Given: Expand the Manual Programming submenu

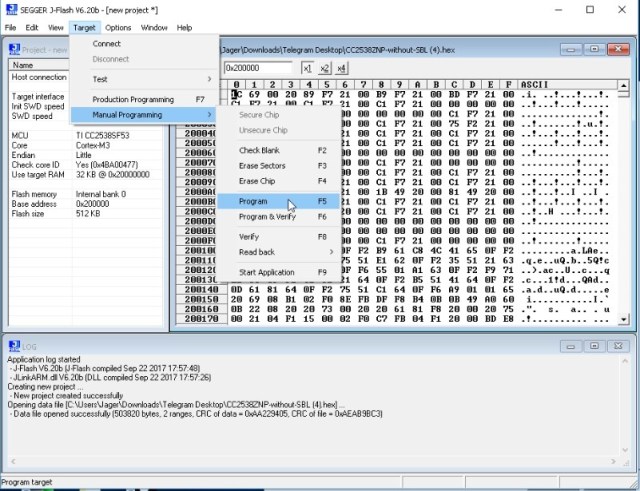Looking at the screenshot, I should [143, 115].
